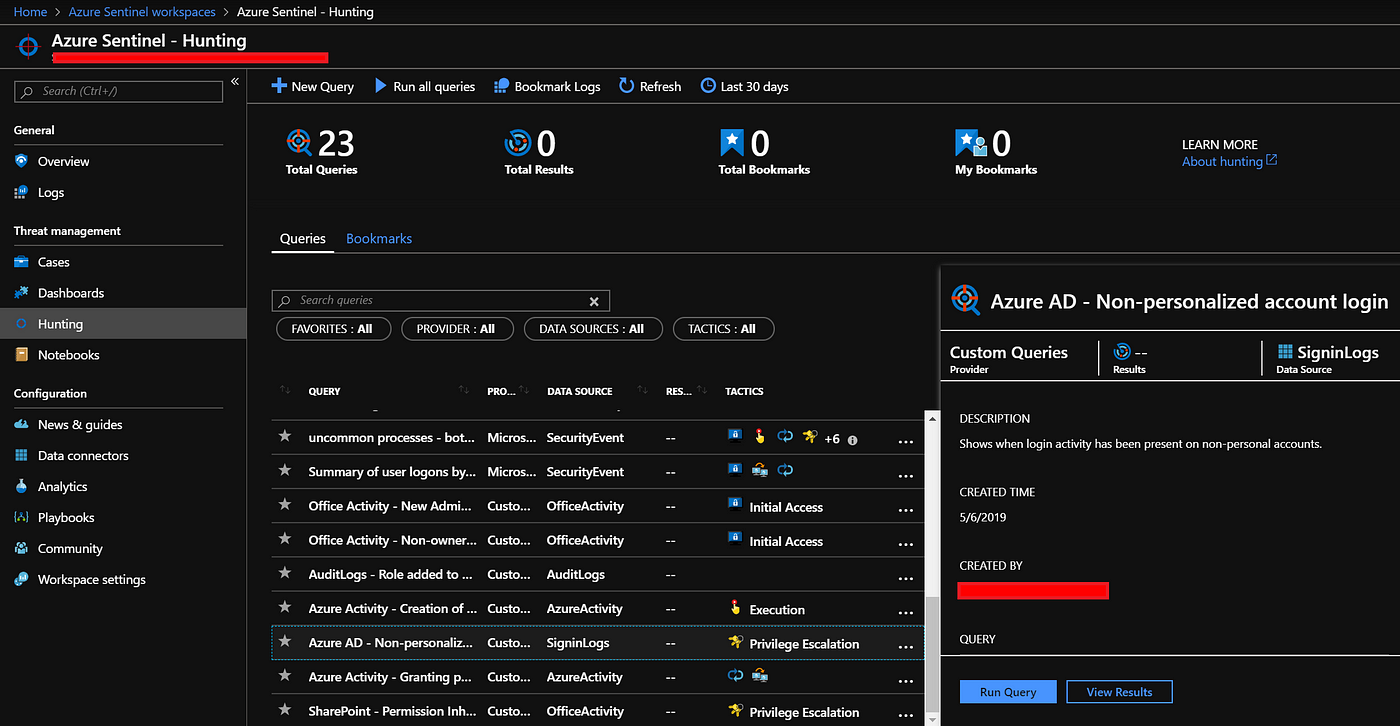Click the query list vertical scrollbar
The height and width of the screenshot is (726, 1400).
click(x=932, y=656)
